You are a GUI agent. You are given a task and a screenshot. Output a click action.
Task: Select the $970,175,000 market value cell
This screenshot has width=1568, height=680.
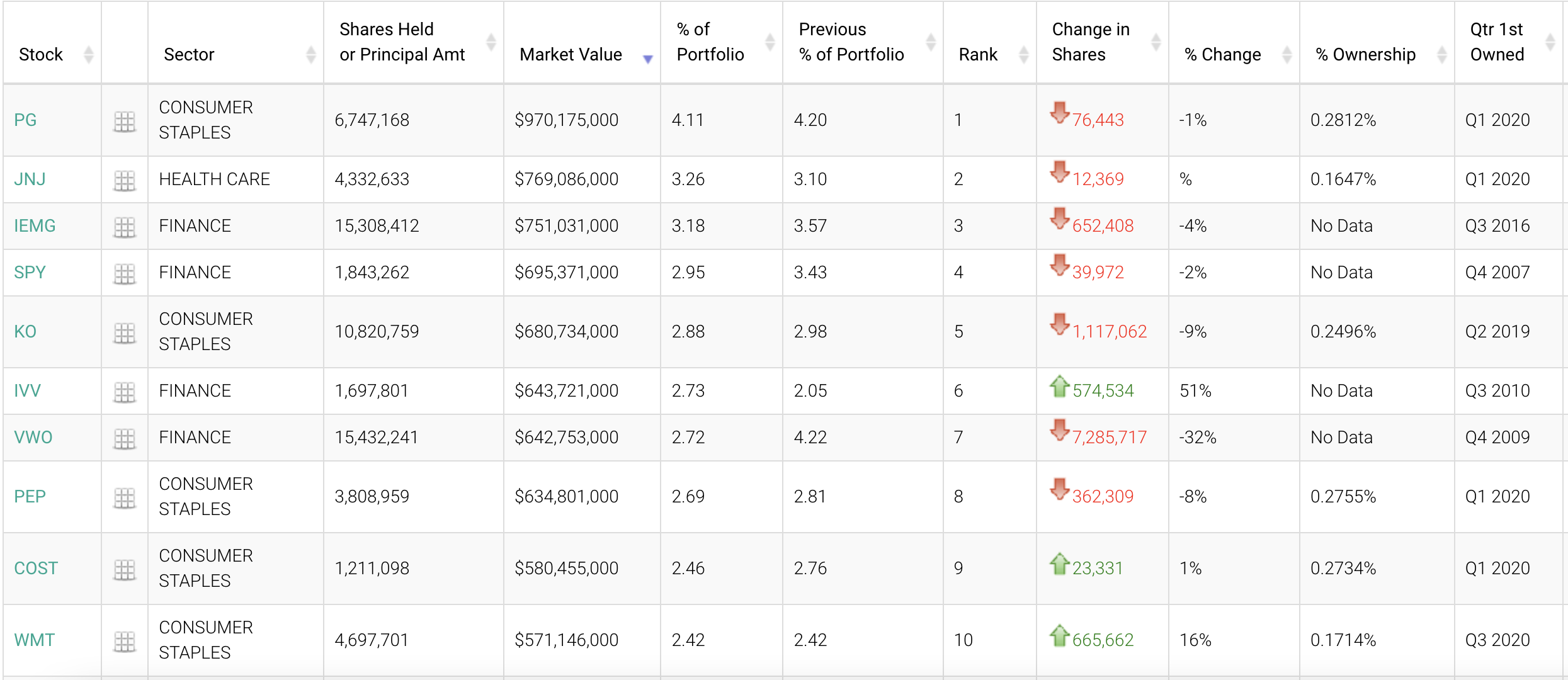(x=582, y=120)
